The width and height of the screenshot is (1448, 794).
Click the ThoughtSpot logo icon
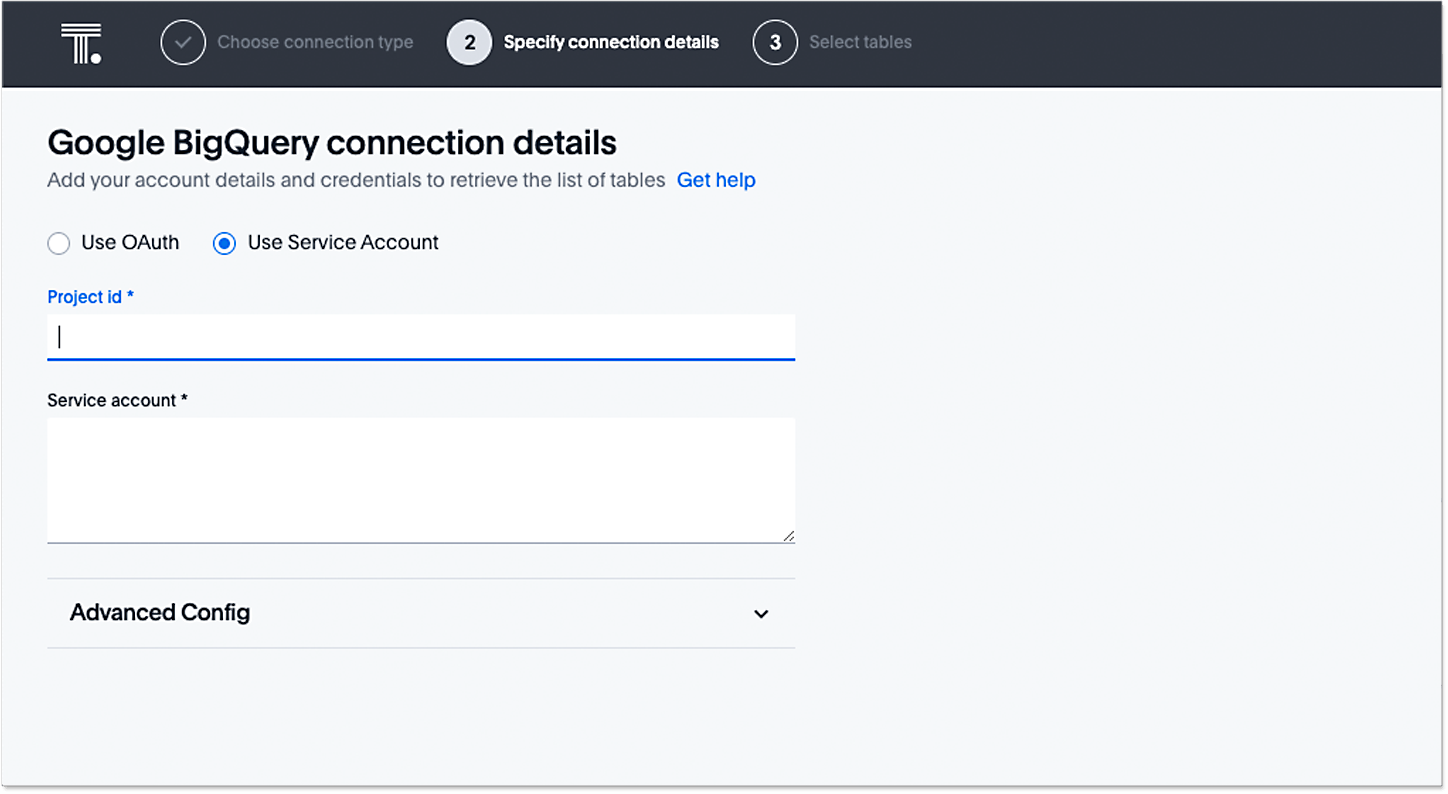tap(81, 44)
